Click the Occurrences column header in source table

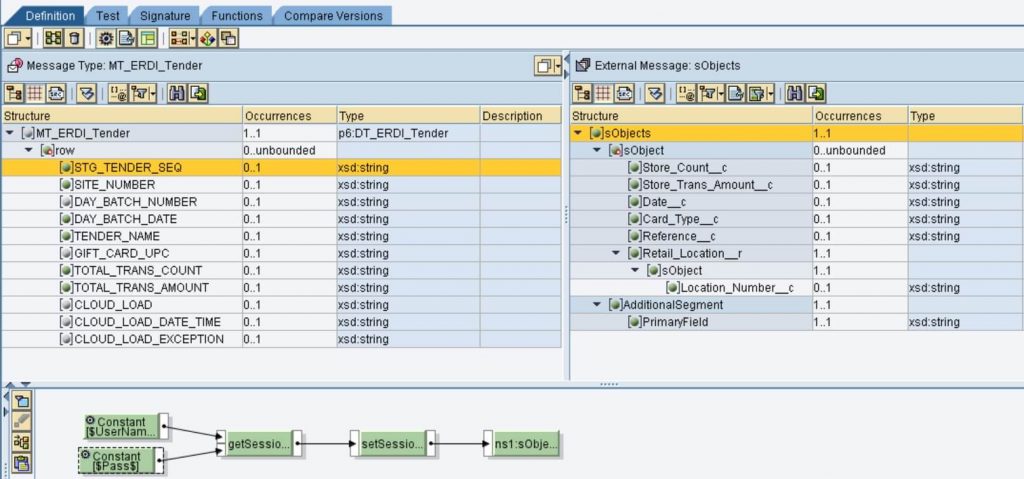pos(290,116)
